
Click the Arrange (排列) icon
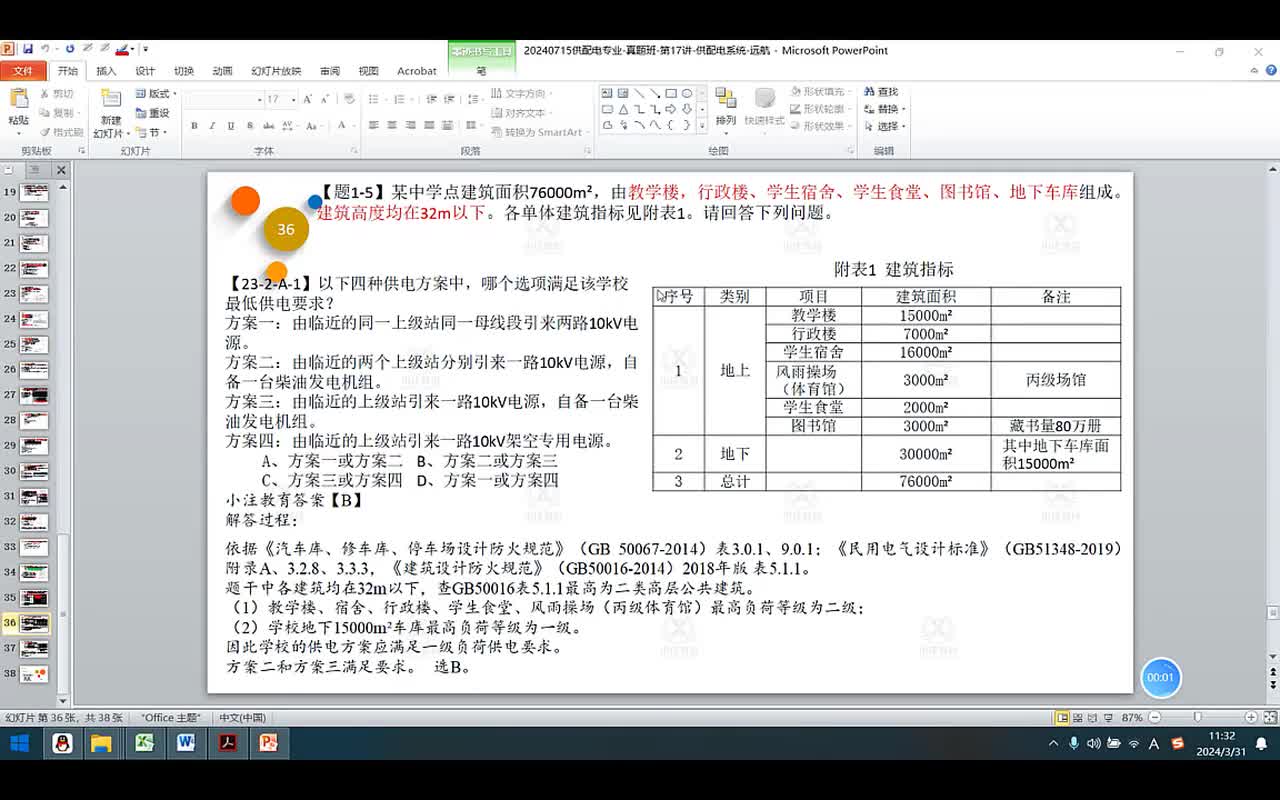[725, 102]
